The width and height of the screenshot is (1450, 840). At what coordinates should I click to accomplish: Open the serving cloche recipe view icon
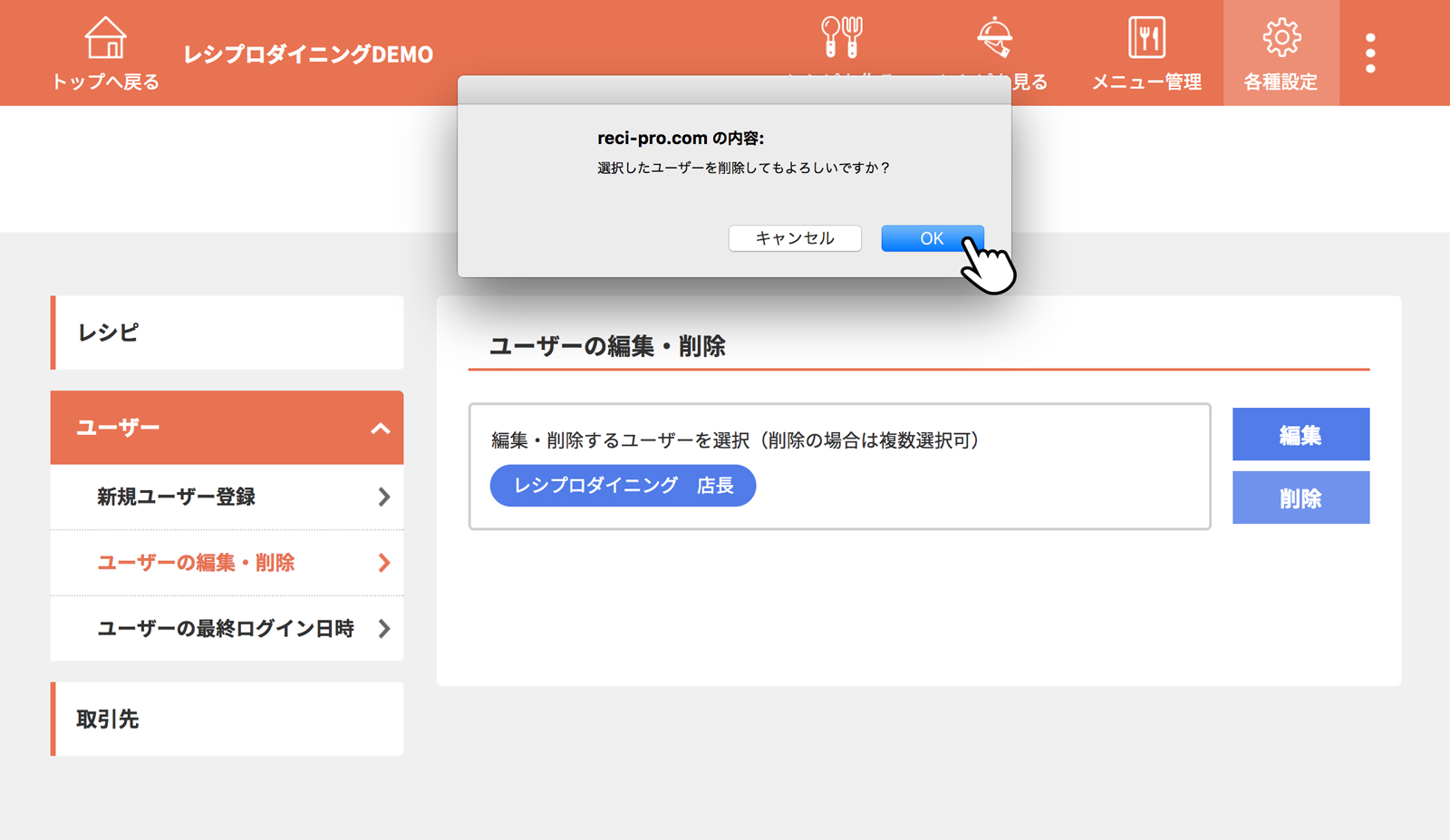click(x=994, y=37)
